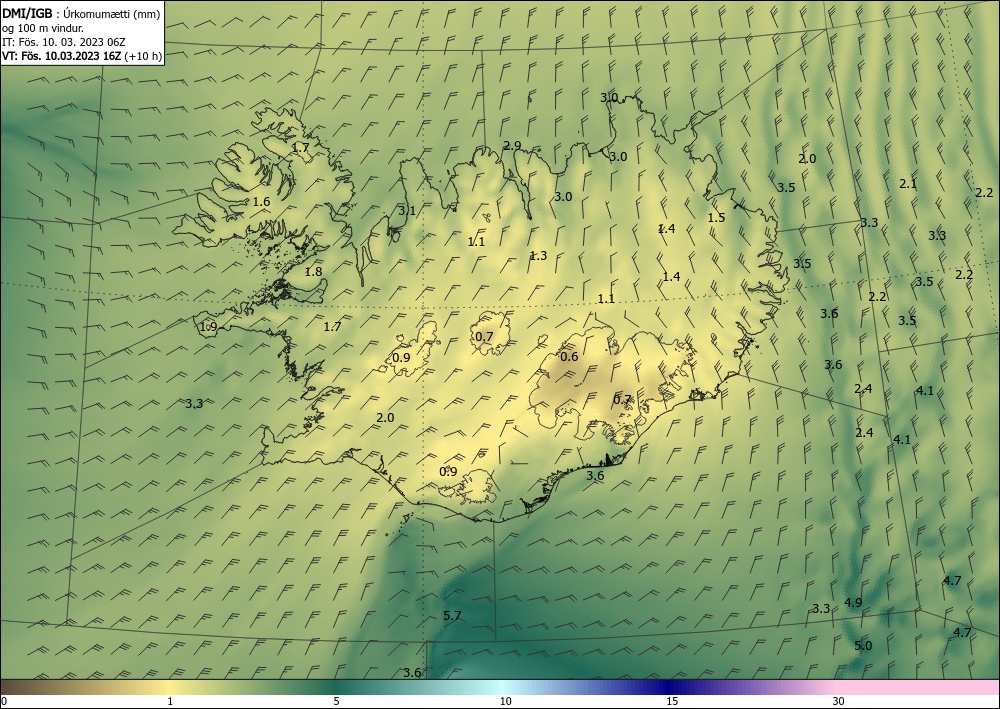Click the title text 'DMI/IGB : Úrkomumætti (mm)'
1000x709 pixels.
tap(81, 13)
